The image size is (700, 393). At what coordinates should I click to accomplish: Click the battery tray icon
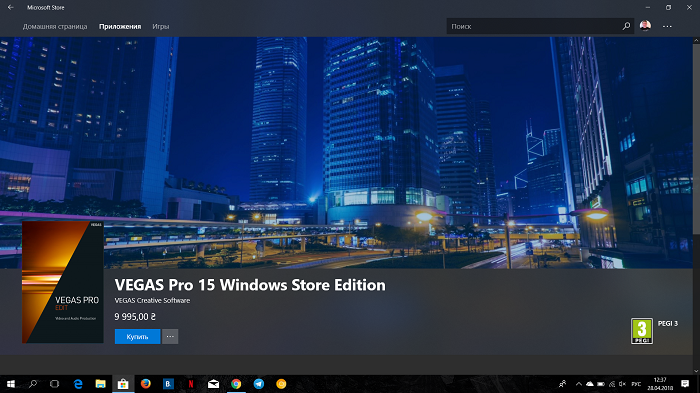(601, 384)
